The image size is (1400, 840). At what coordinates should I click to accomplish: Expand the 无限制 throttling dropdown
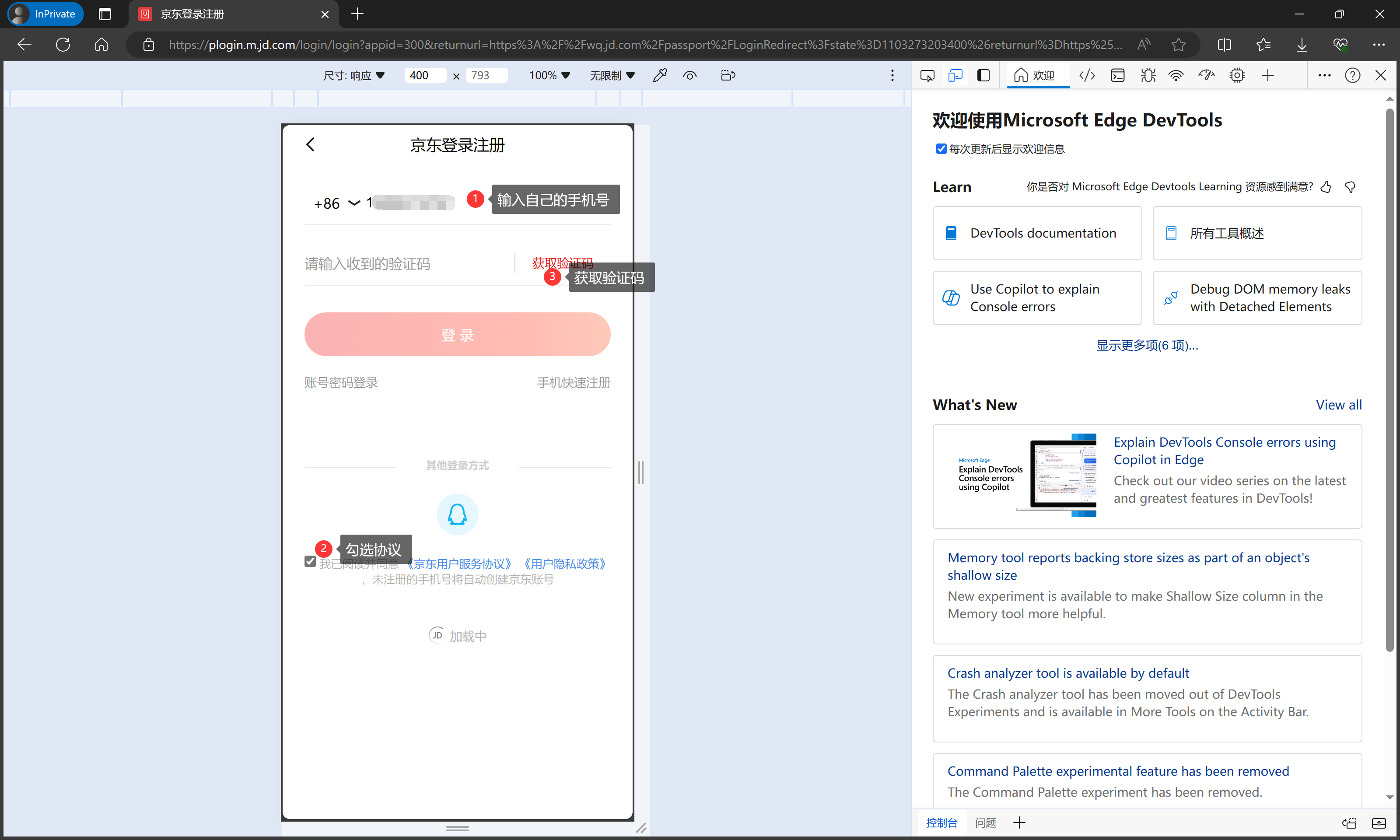click(612, 75)
